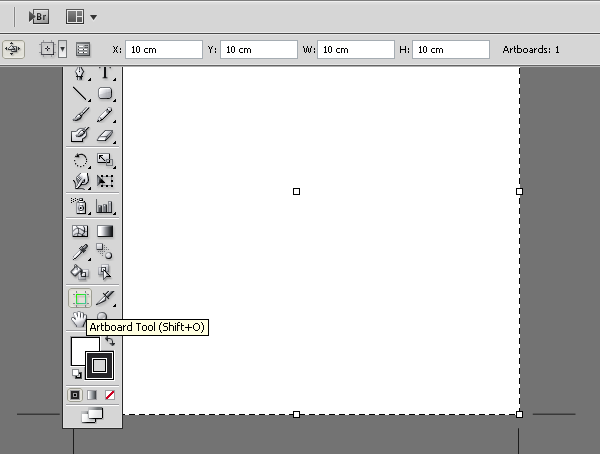The image size is (600, 454).
Task: Select the Eyedropper tool
Action: [80, 252]
